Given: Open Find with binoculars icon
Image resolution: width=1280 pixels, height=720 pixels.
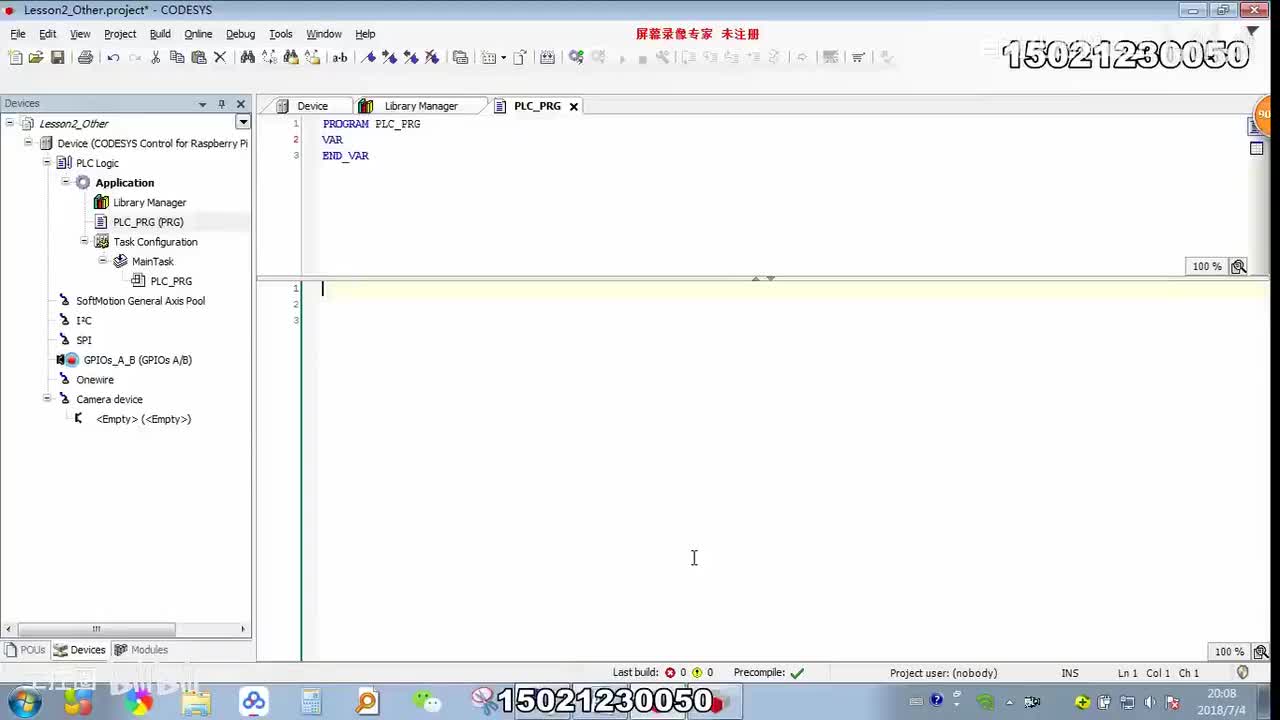Looking at the screenshot, I should tap(247, 57).
